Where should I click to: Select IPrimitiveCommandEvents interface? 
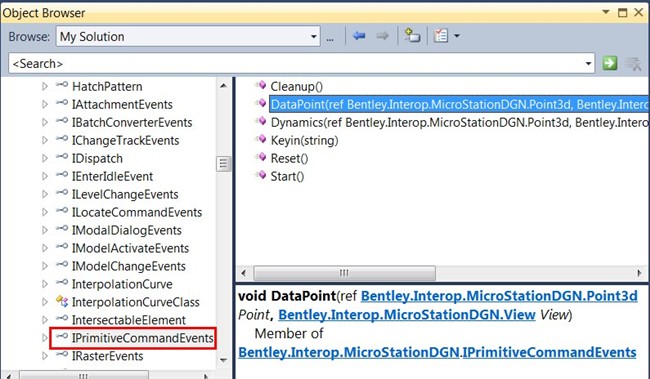tap(143, 338)
